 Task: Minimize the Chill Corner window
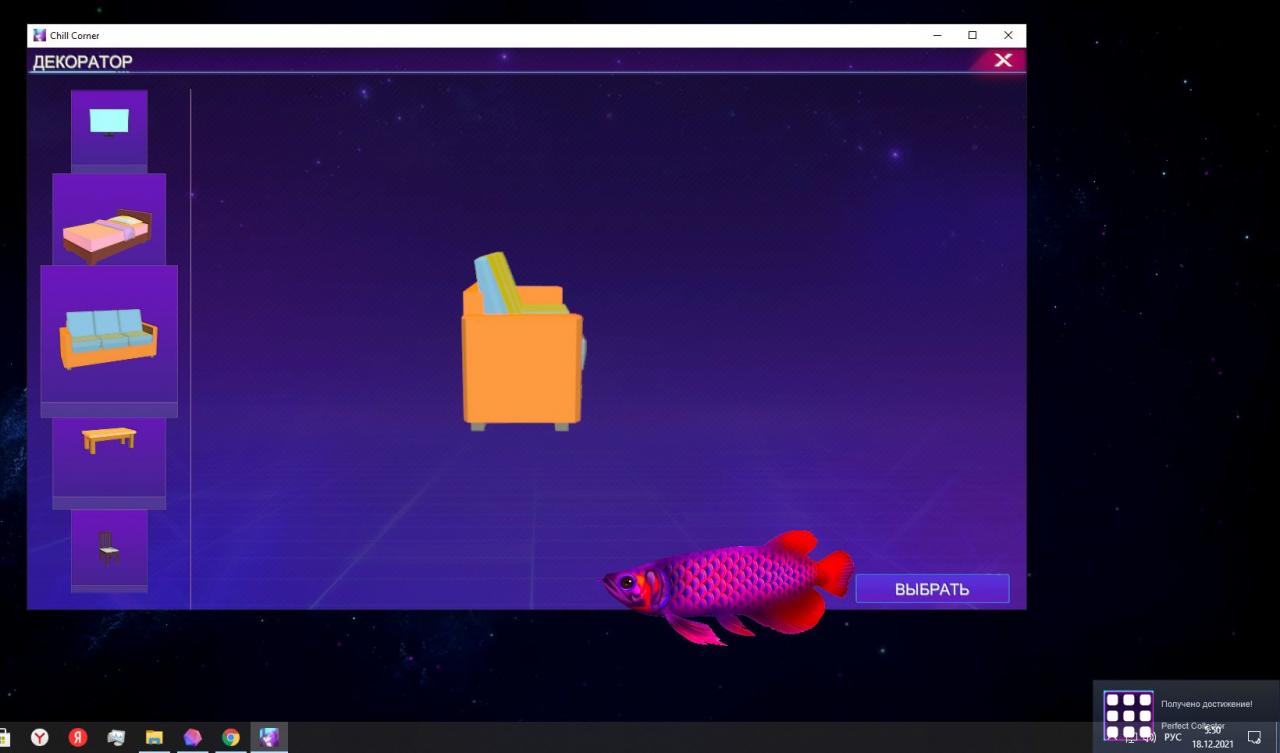(937, 35)
